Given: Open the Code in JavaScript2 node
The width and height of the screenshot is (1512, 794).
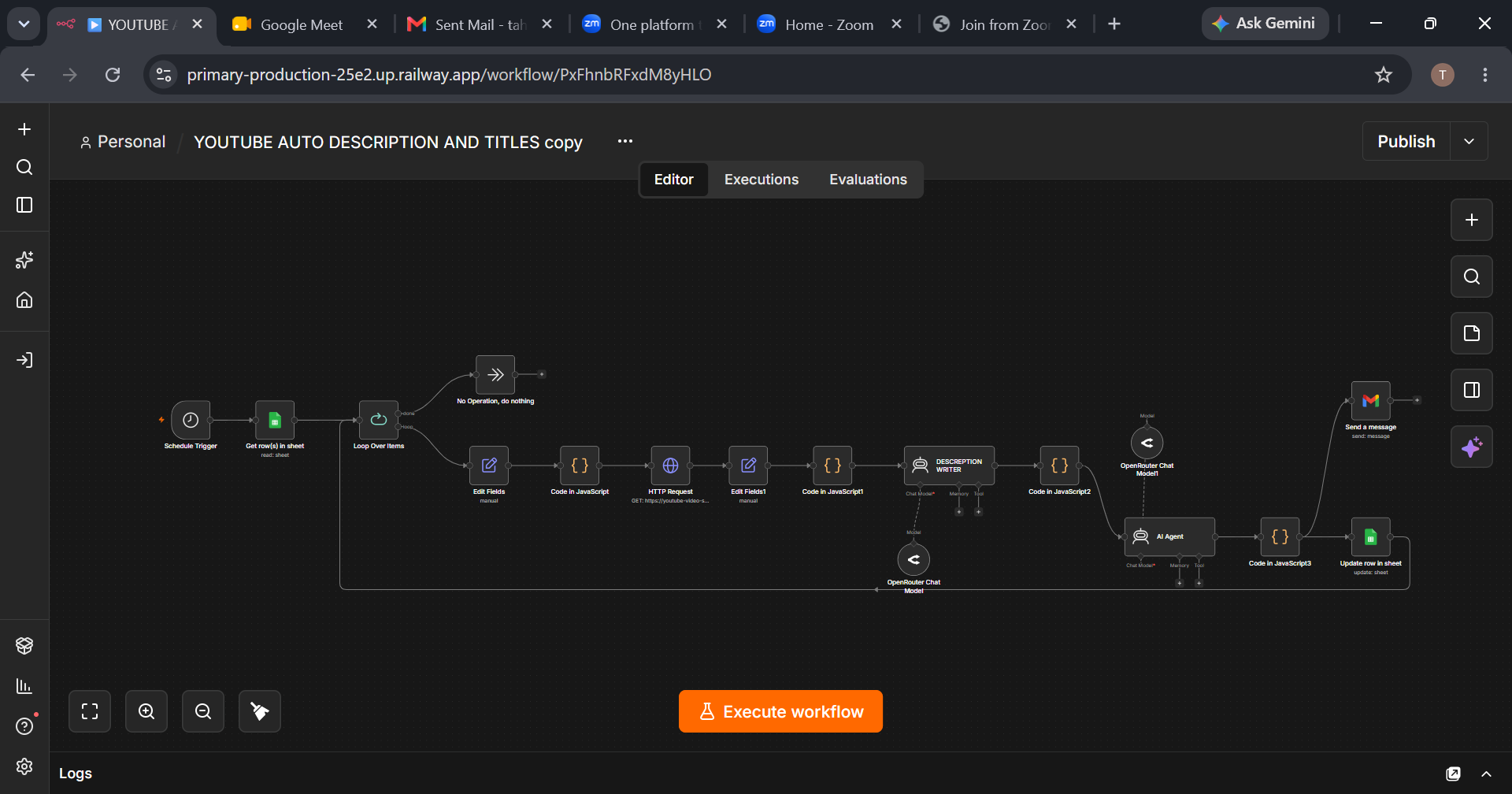Looking at the screenshot, I should [x=1059, y=466].
